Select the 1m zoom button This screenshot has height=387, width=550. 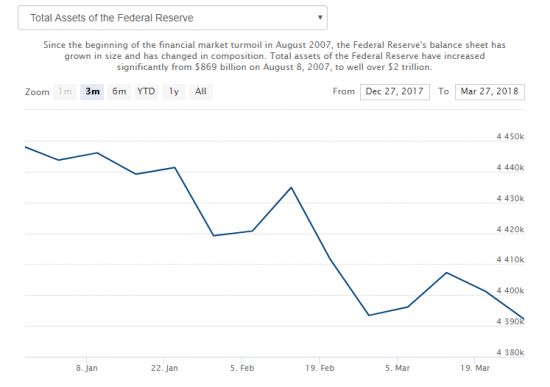pos(65,92)
